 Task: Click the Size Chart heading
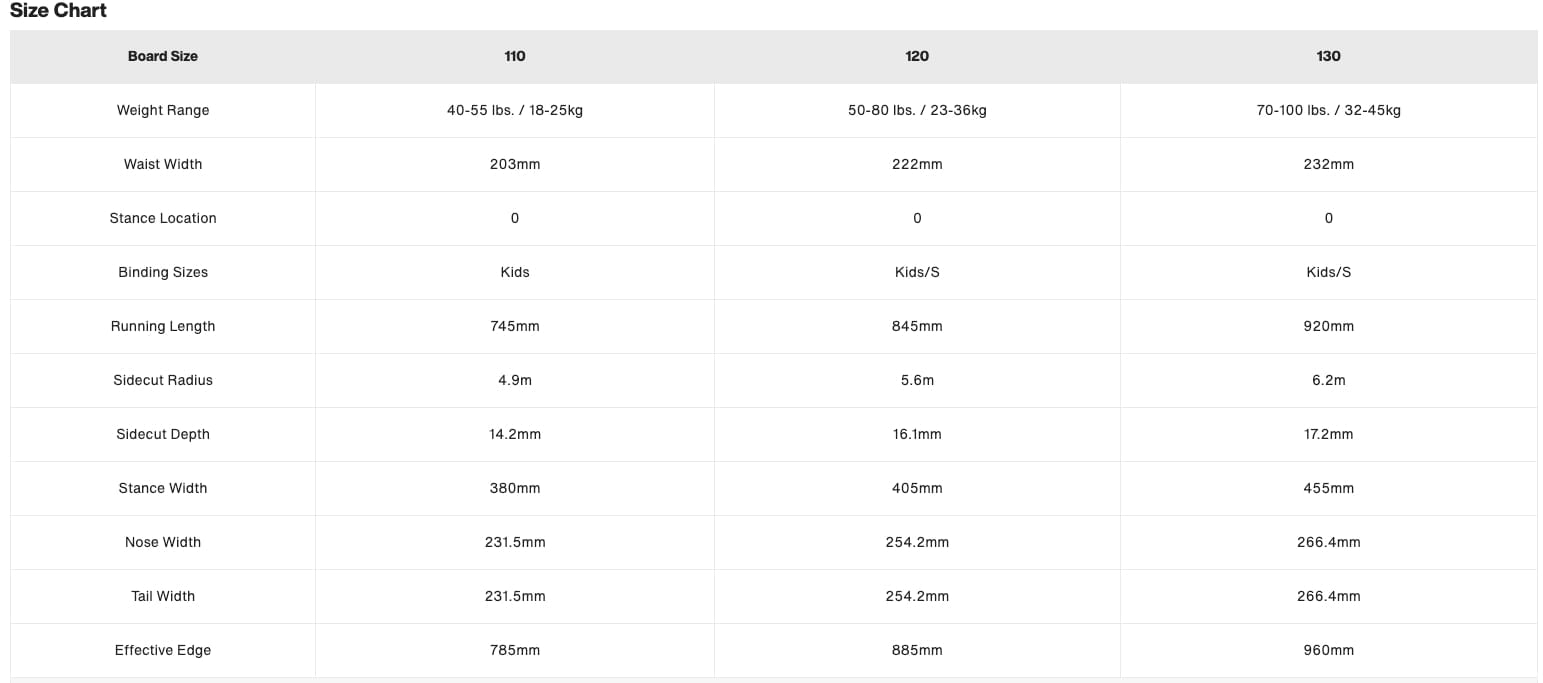(58, 11)
